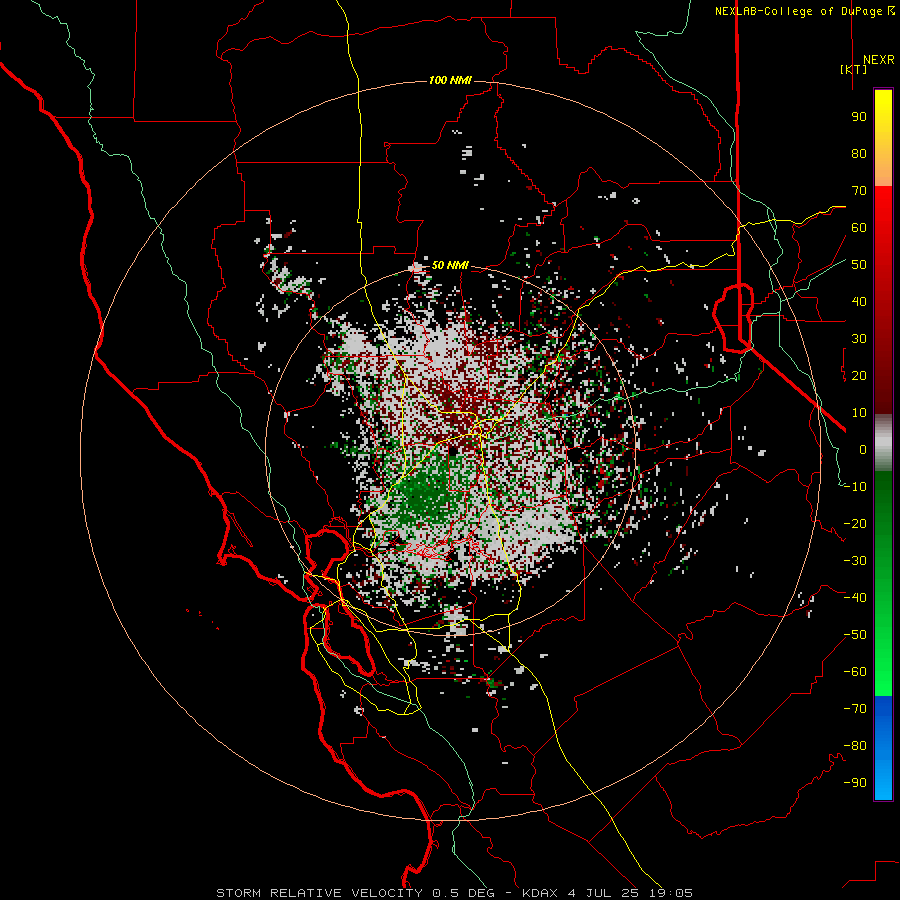Screen dimensions: 900x900
Task: Click the 10 value on the velocity scale
Action: pos(859,413)
